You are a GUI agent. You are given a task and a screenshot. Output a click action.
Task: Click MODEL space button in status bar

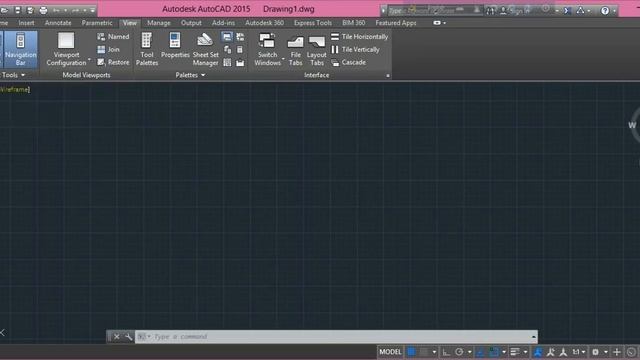[391, 352]
